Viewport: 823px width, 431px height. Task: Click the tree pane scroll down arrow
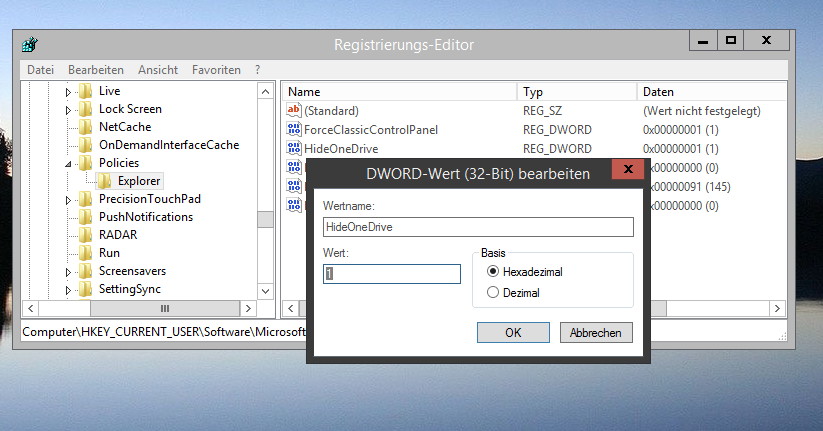[266, 291]
